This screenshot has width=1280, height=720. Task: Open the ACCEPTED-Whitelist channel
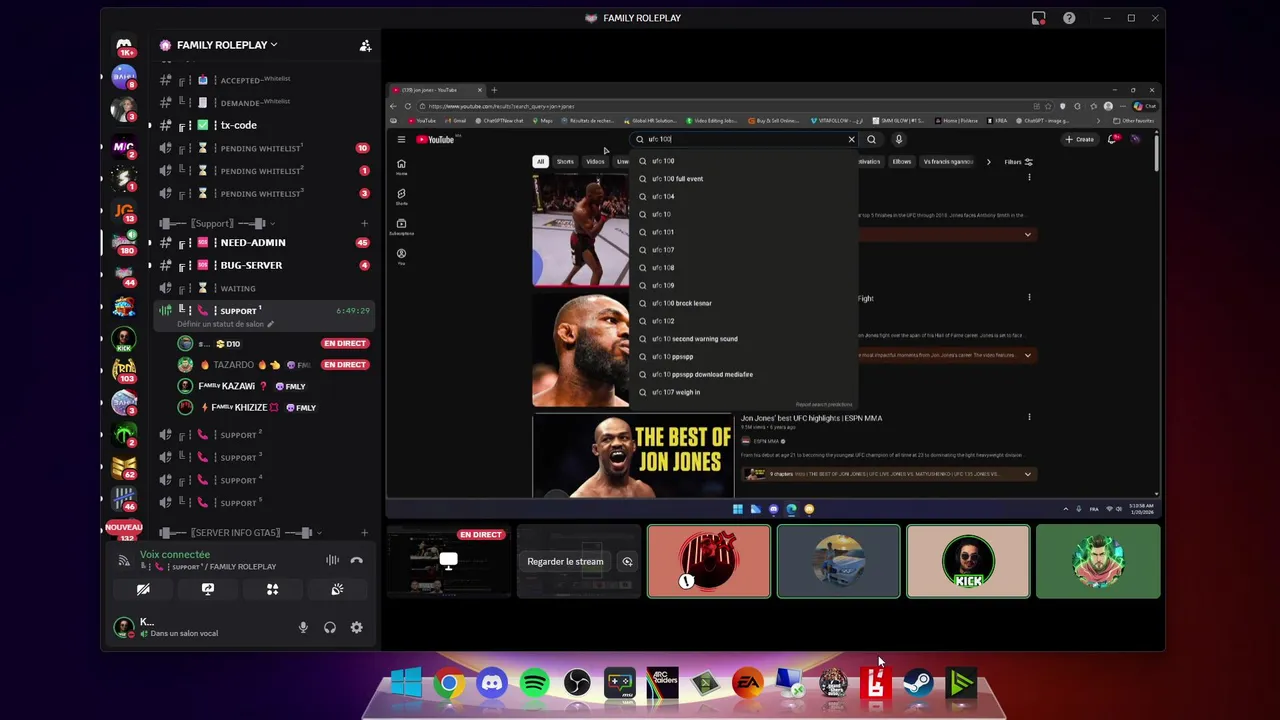(x=264, y=80)
